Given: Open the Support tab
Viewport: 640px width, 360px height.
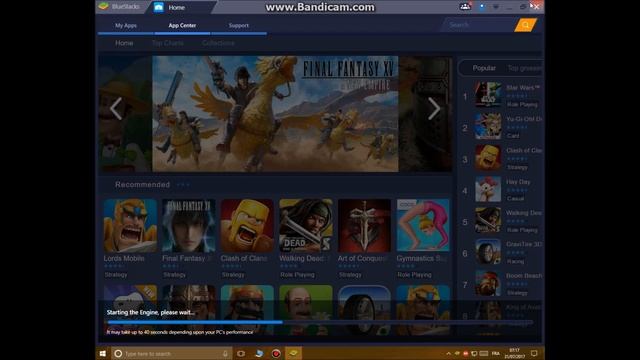Looking at the screenshot, I should coord(238,25).
